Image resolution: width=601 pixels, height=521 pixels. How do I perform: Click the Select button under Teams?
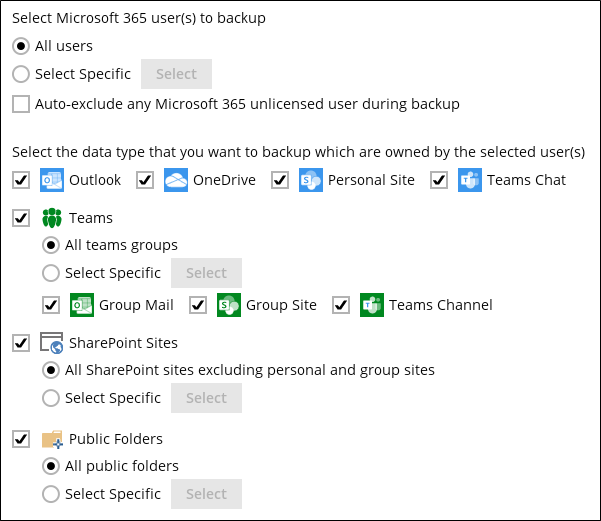206,273
